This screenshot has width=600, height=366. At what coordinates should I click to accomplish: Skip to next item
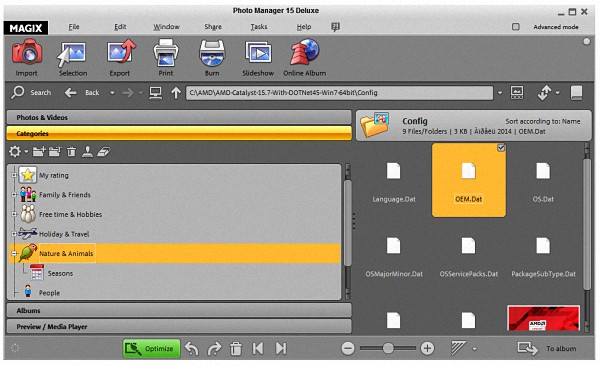(x=281, y=348)
